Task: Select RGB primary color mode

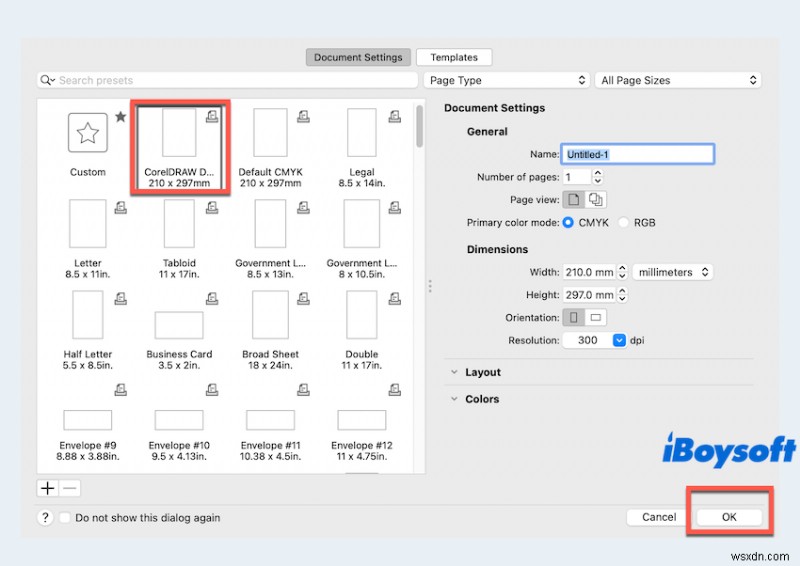Action: (623, 223)
